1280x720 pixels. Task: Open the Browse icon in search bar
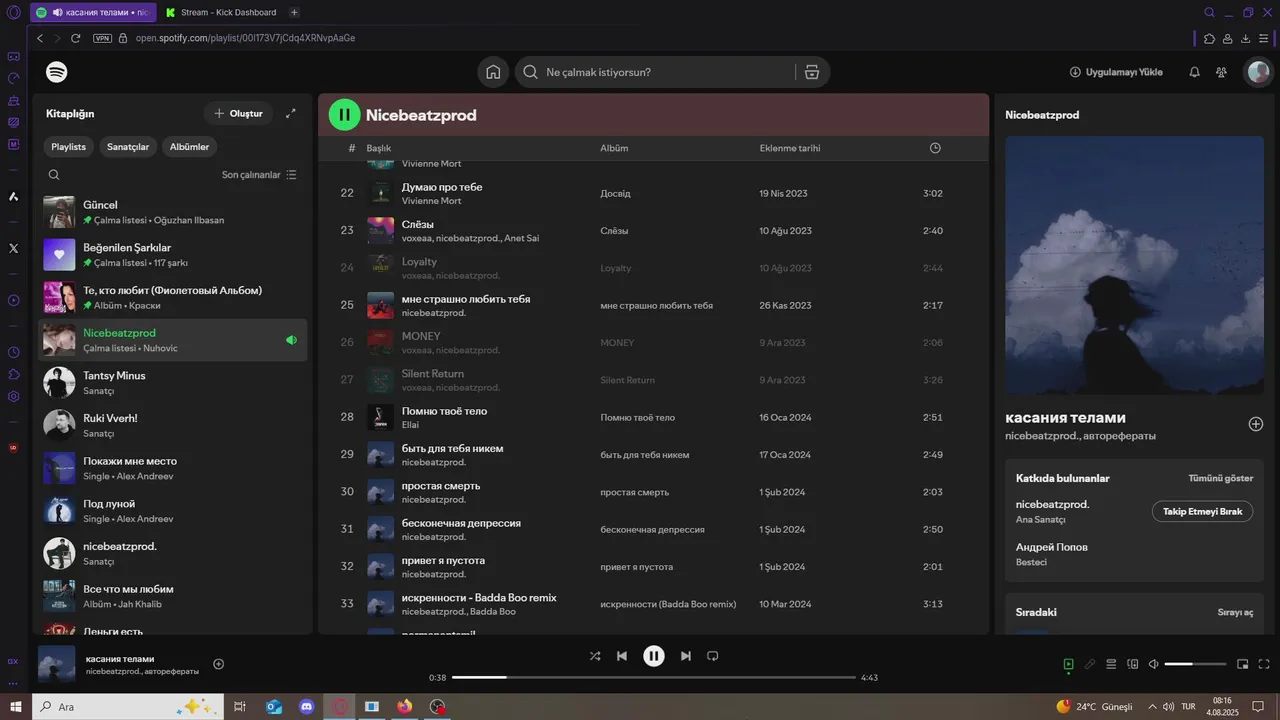point(812,72)
